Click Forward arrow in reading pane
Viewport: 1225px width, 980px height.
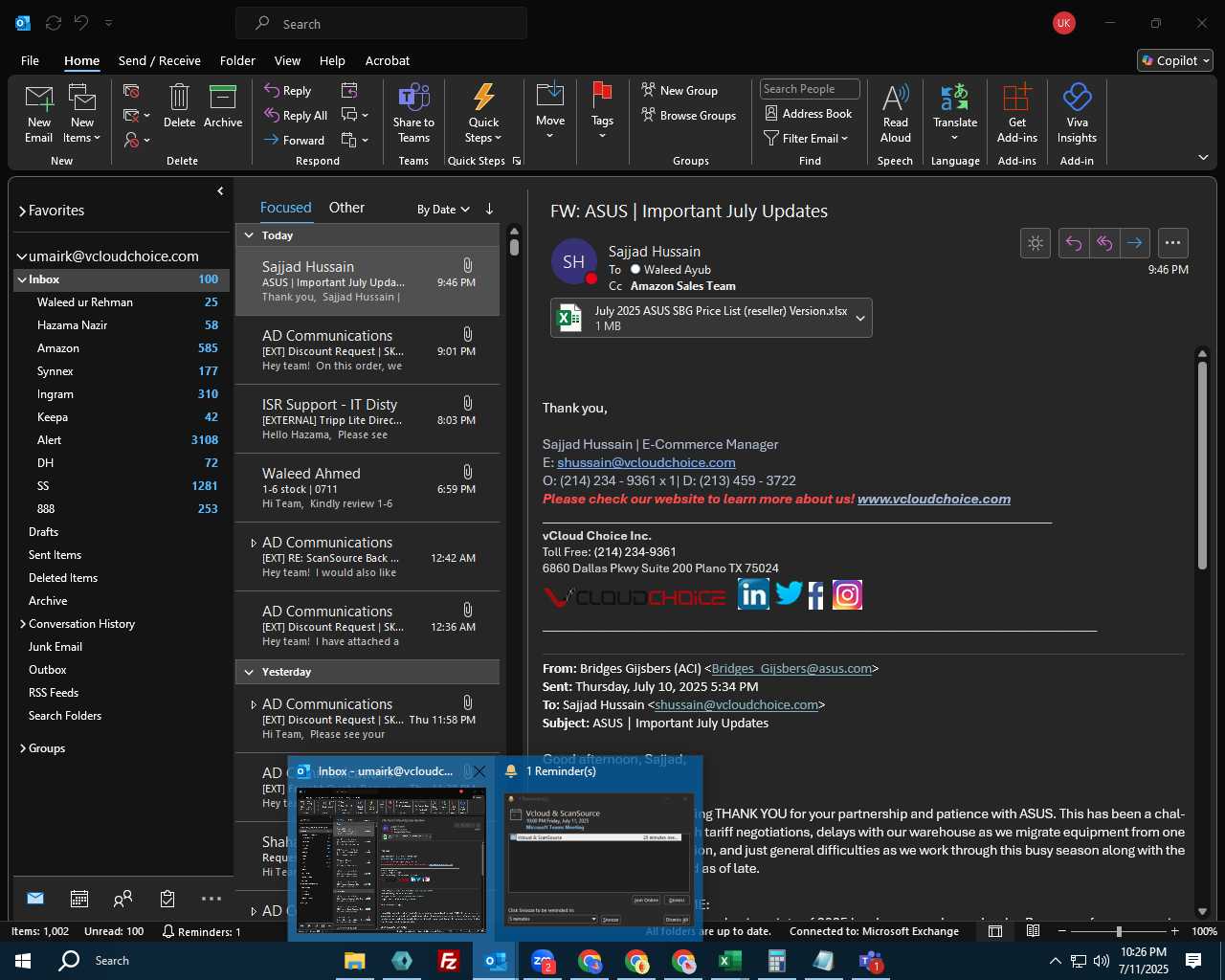(x=1135, y=243)
